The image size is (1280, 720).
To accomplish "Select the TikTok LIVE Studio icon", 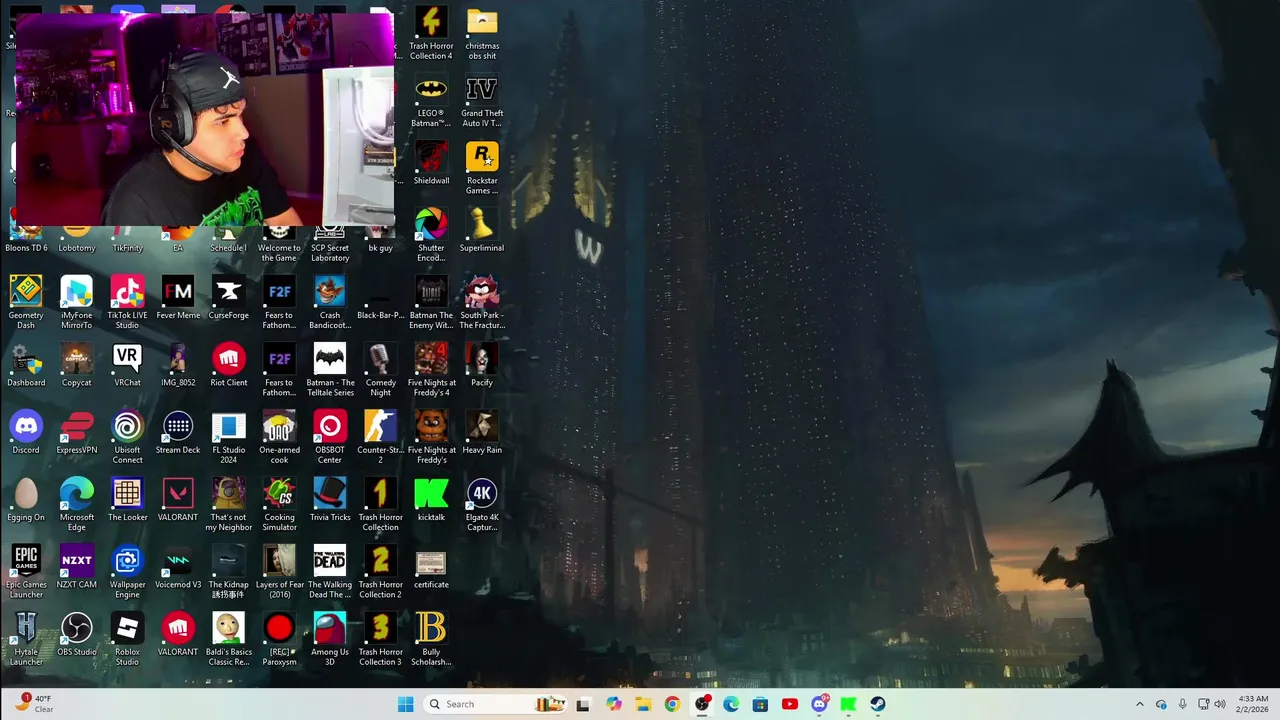I will coord(127,302).
